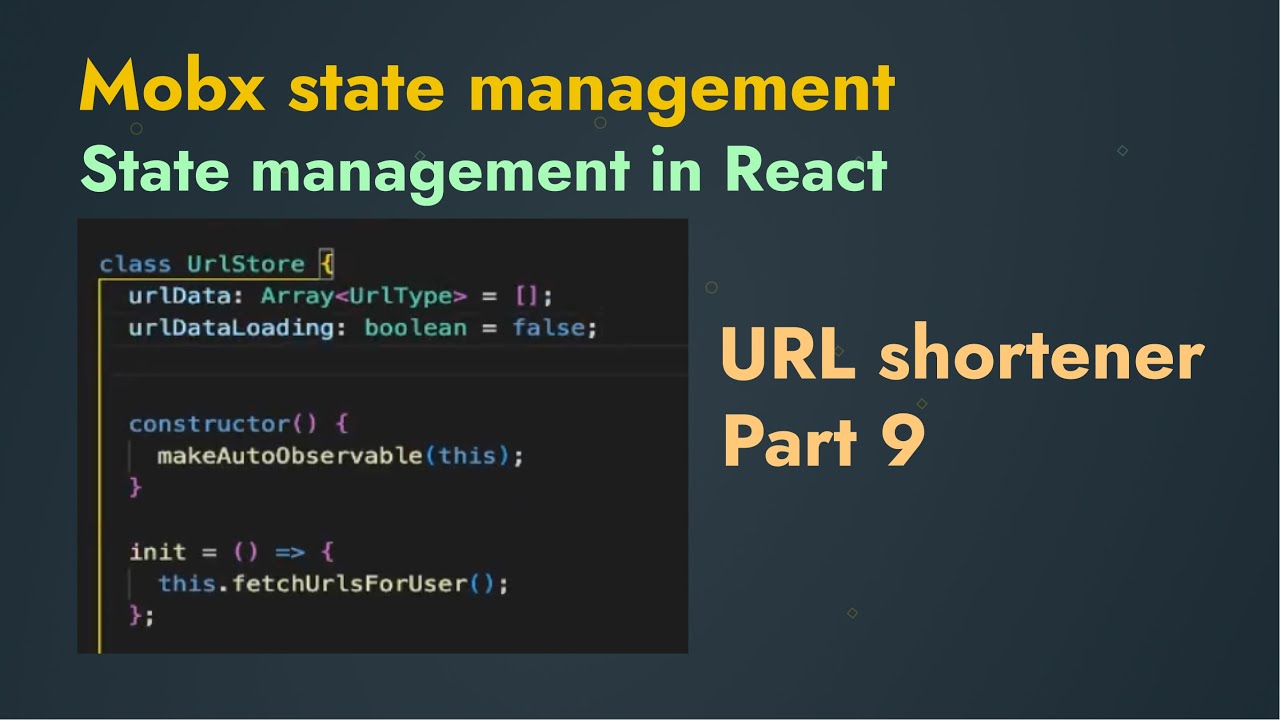
Task: Select the "urlDataLoading: boolean = false" line
Action: pyautogui.click(x=363, y=328)
